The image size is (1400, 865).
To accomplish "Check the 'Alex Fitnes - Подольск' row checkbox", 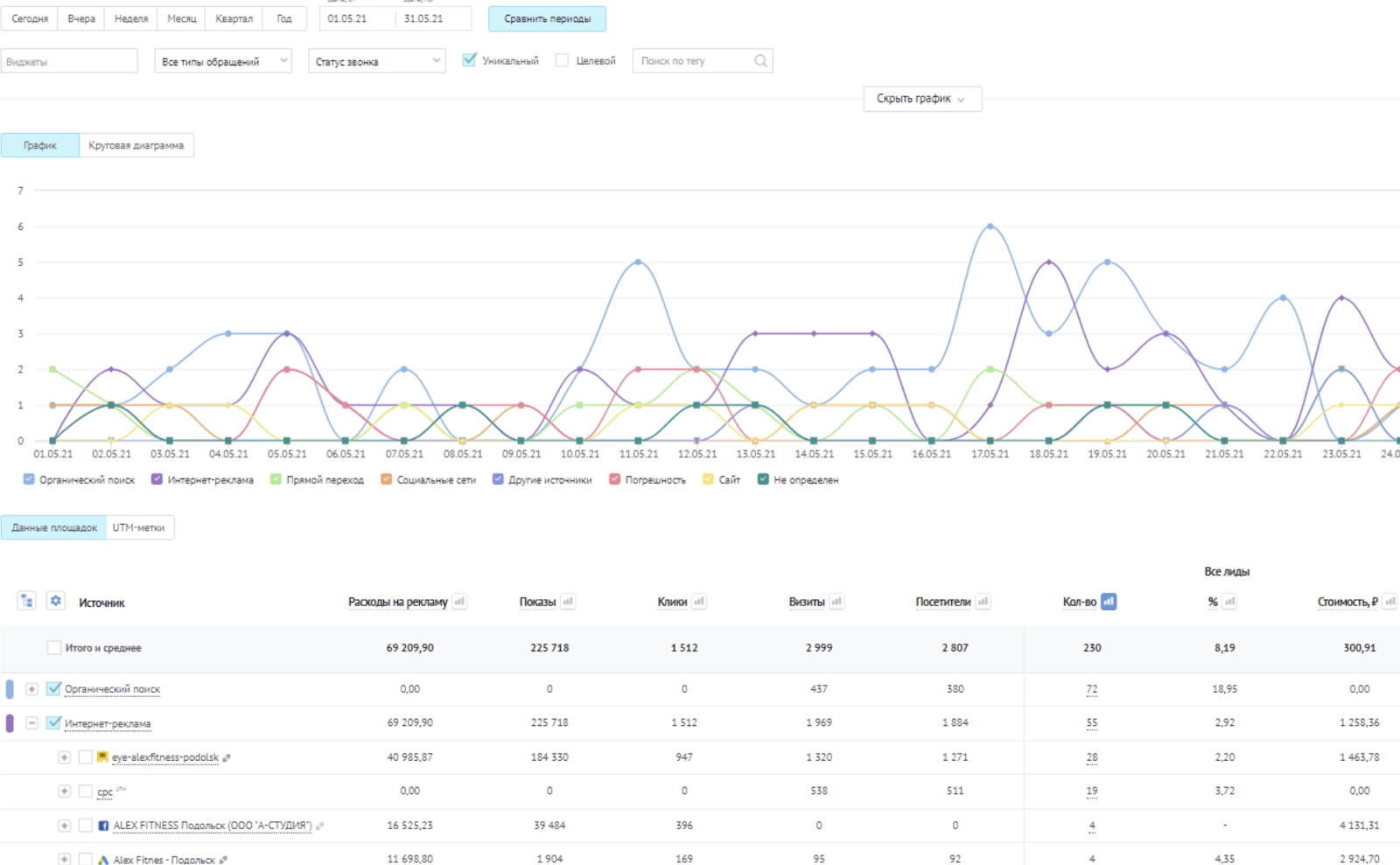I will pyautogui.click(x=86, y=860).
